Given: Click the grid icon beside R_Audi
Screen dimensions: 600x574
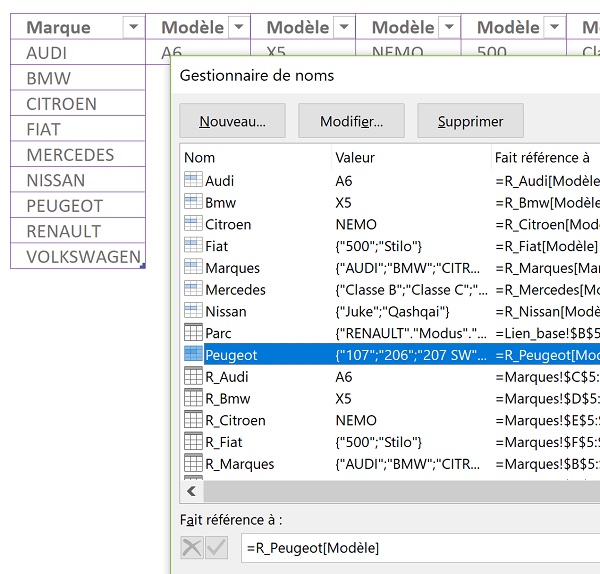Looking at the screenshot, I should (193, 376).
